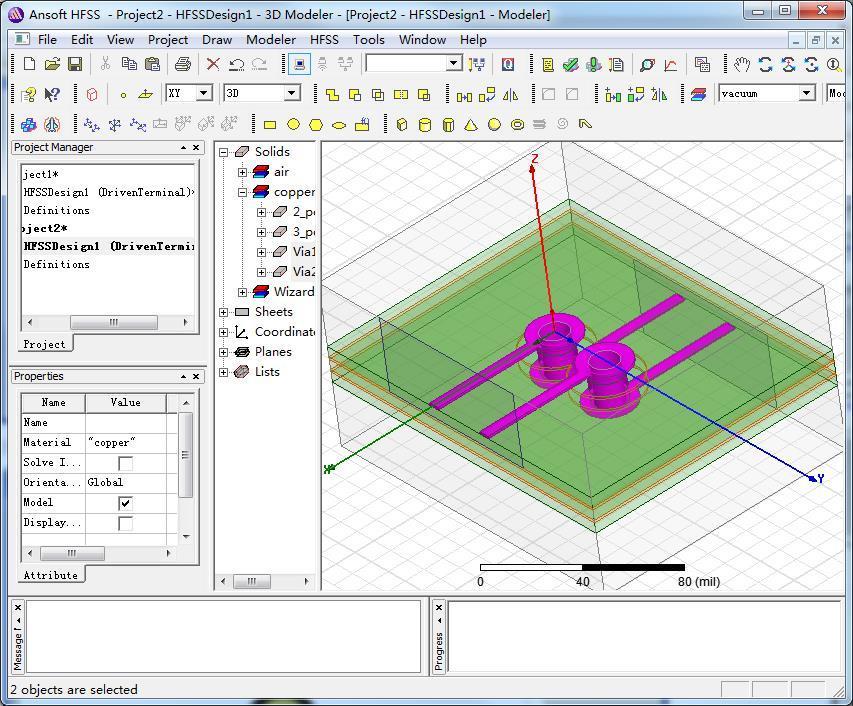Click the Assign material layered icon

(699, 95)
